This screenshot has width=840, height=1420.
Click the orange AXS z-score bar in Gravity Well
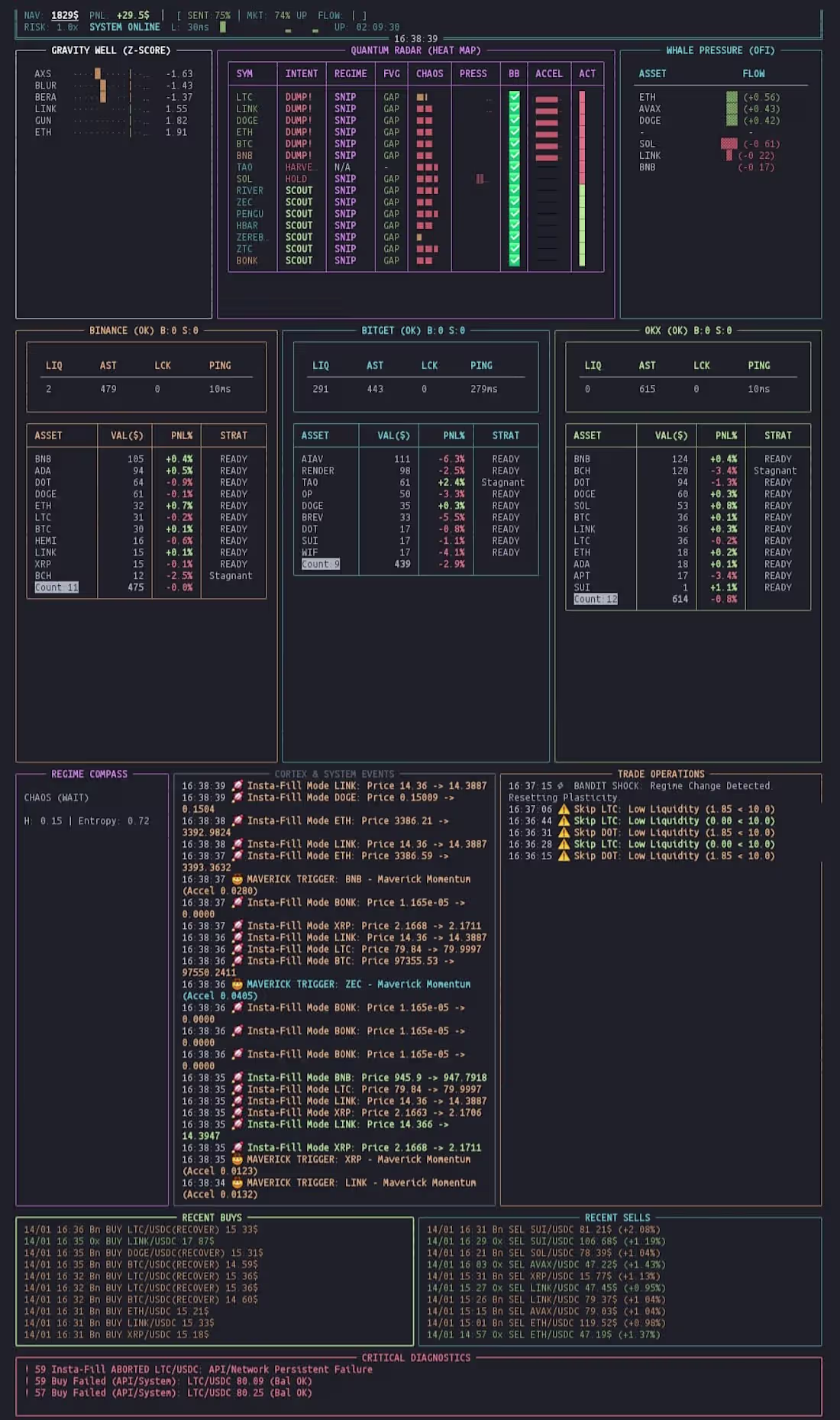(x=98, y=74)
